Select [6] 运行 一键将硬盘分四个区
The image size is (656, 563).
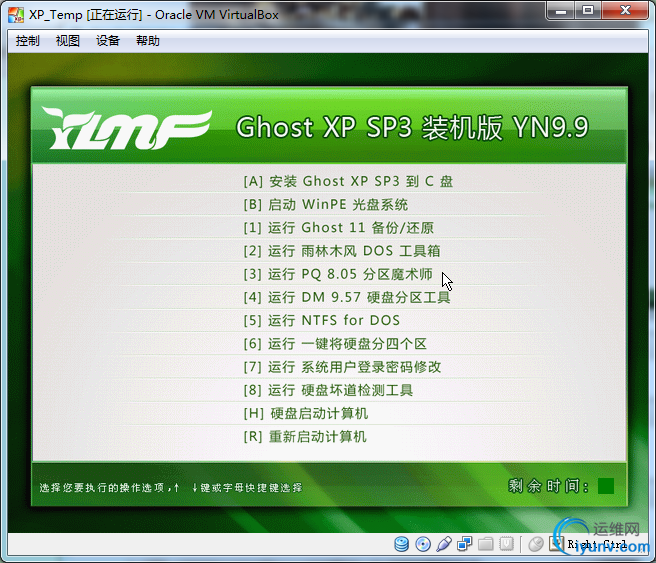click(335, 344)
